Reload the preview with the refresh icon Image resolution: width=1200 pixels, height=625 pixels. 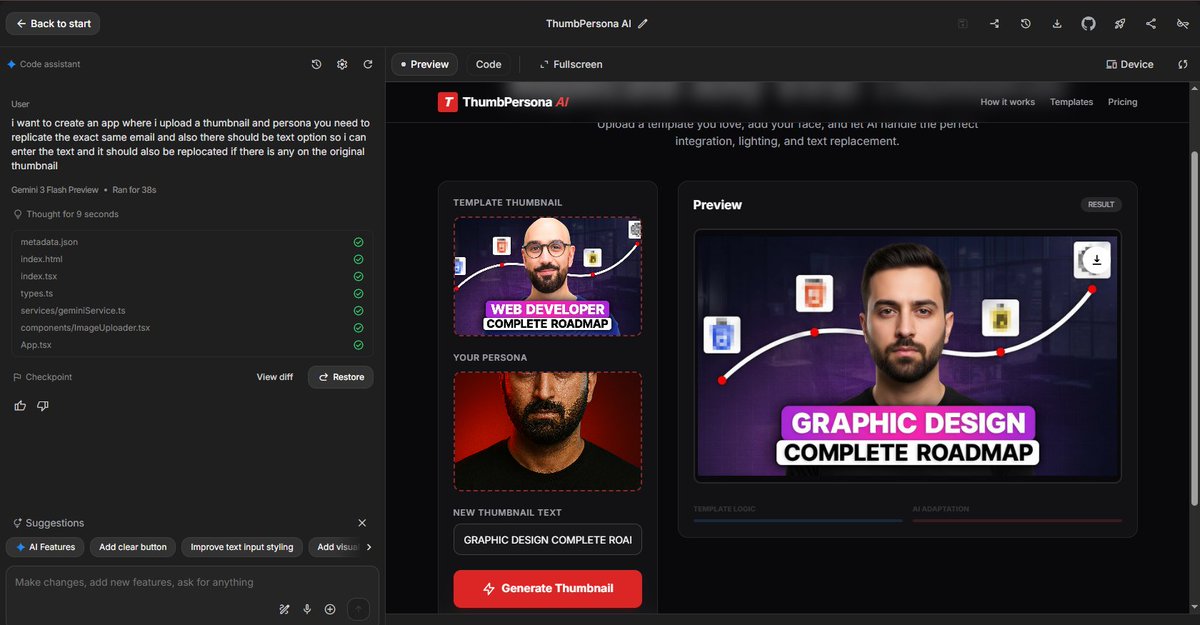[x=1182, y=64]
